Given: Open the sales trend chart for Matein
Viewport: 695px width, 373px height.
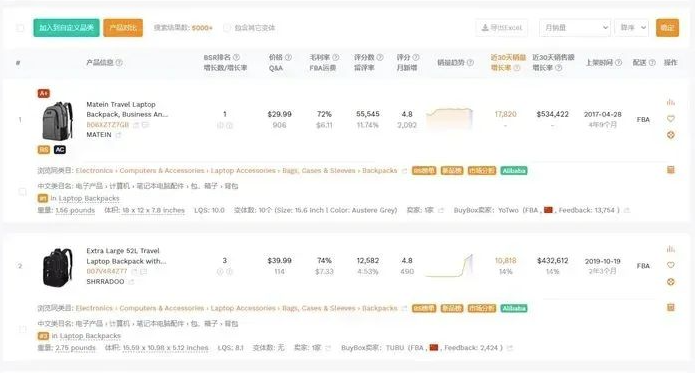Looking at the screenshot, I should (449, 119).
